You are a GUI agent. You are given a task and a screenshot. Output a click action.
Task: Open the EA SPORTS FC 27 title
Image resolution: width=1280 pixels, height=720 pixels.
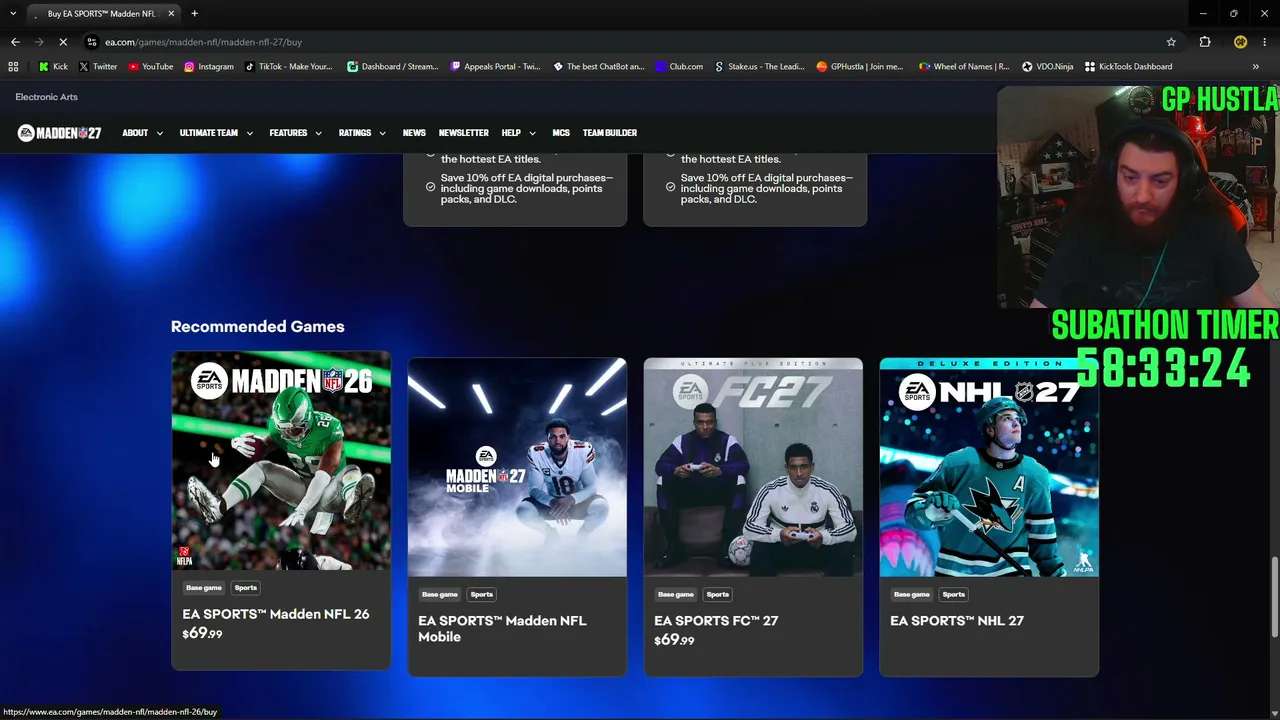tap(716, 621)
